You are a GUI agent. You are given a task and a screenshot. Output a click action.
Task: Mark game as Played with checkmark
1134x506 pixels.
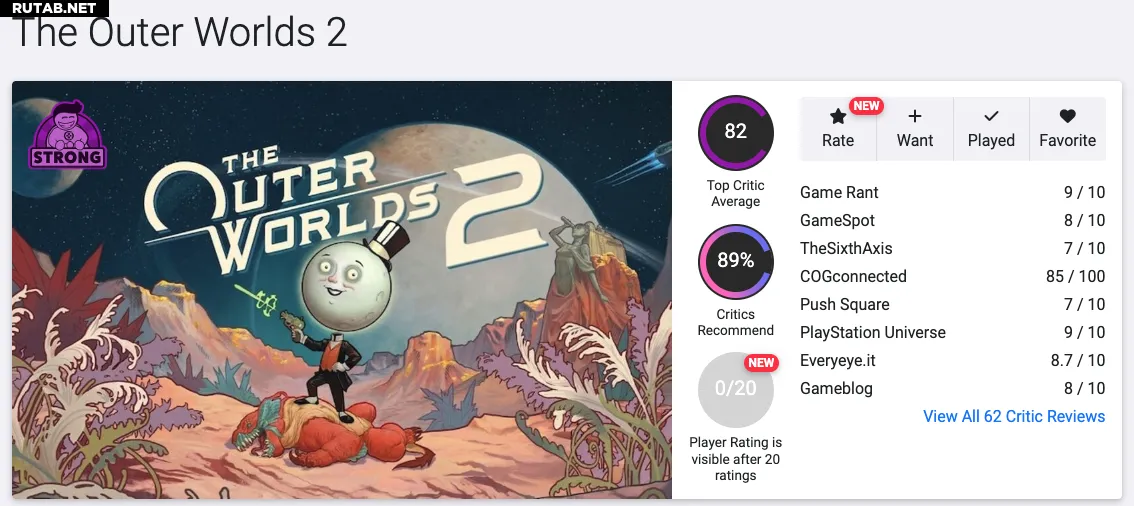tap(991, 117)
